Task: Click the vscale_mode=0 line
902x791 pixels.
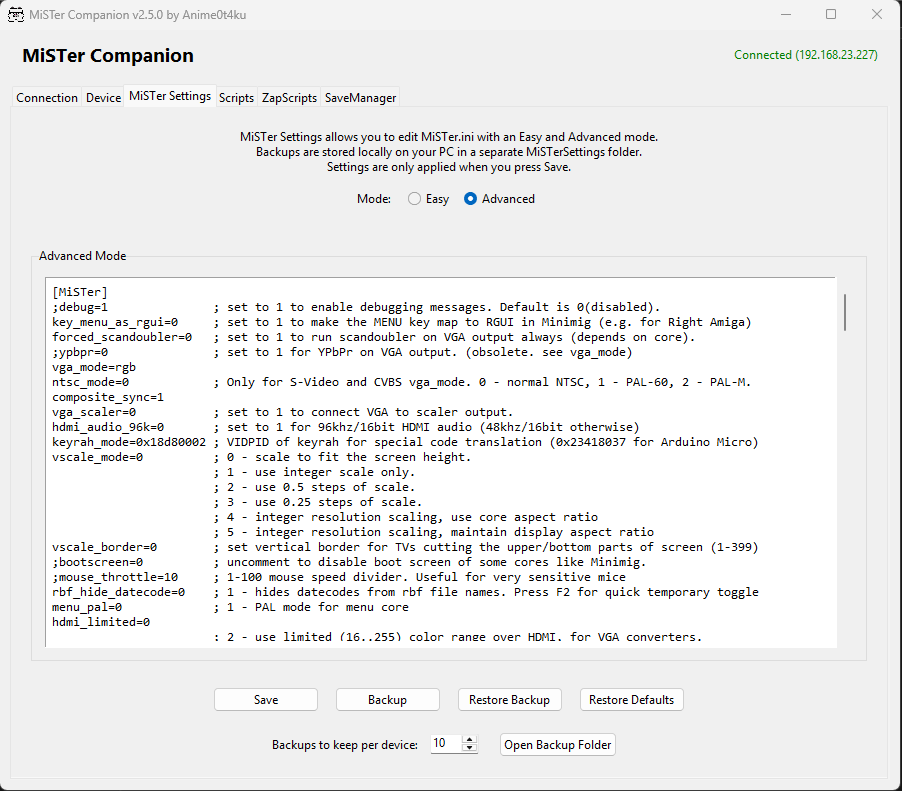Action: [97, 457]
